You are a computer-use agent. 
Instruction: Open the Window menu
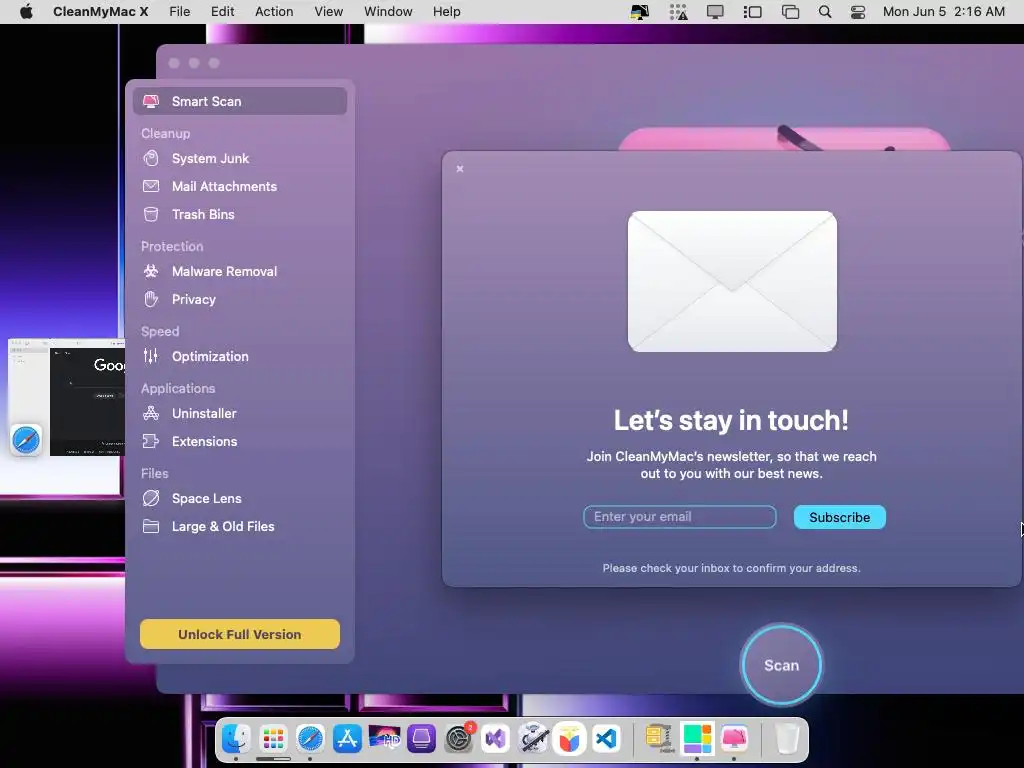coord(388,12)
